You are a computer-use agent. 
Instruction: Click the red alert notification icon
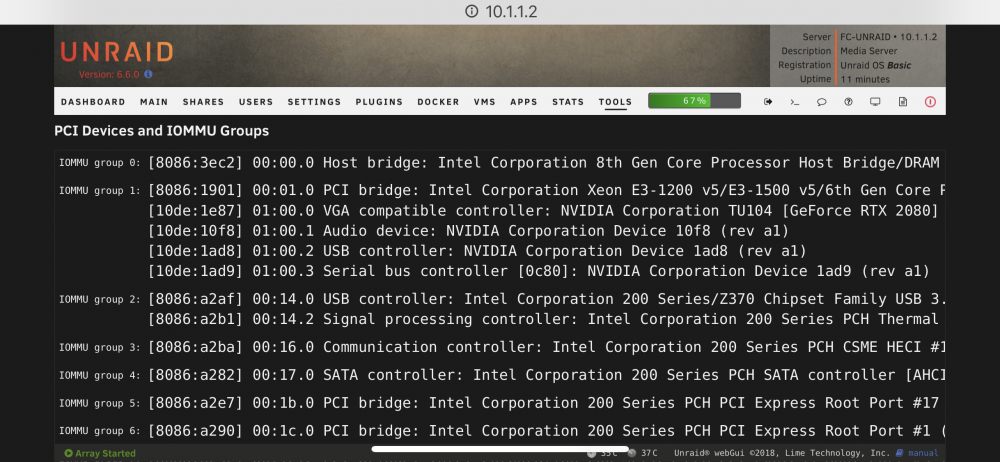930,101
